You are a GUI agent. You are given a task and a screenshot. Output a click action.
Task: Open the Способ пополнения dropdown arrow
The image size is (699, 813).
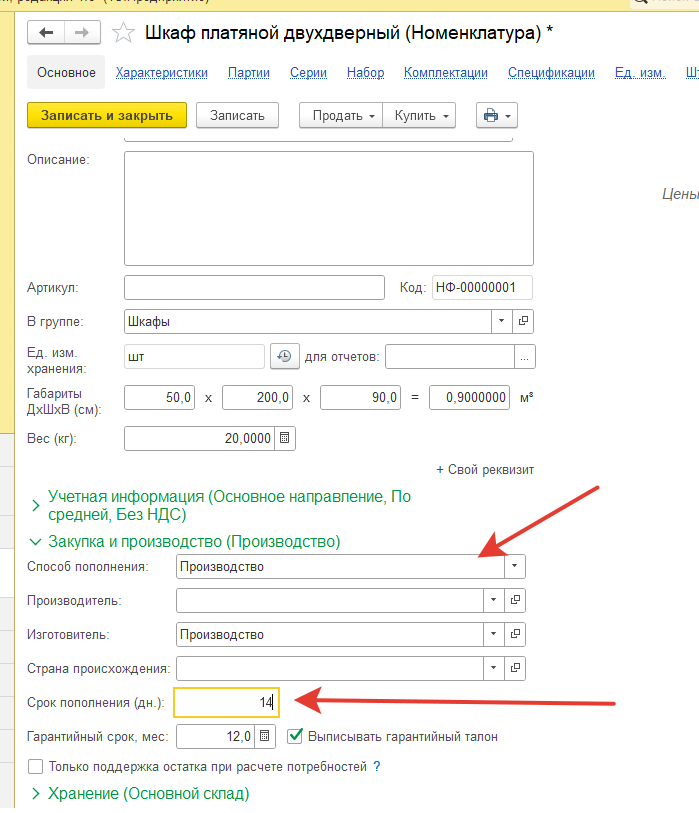click(514, 566)
